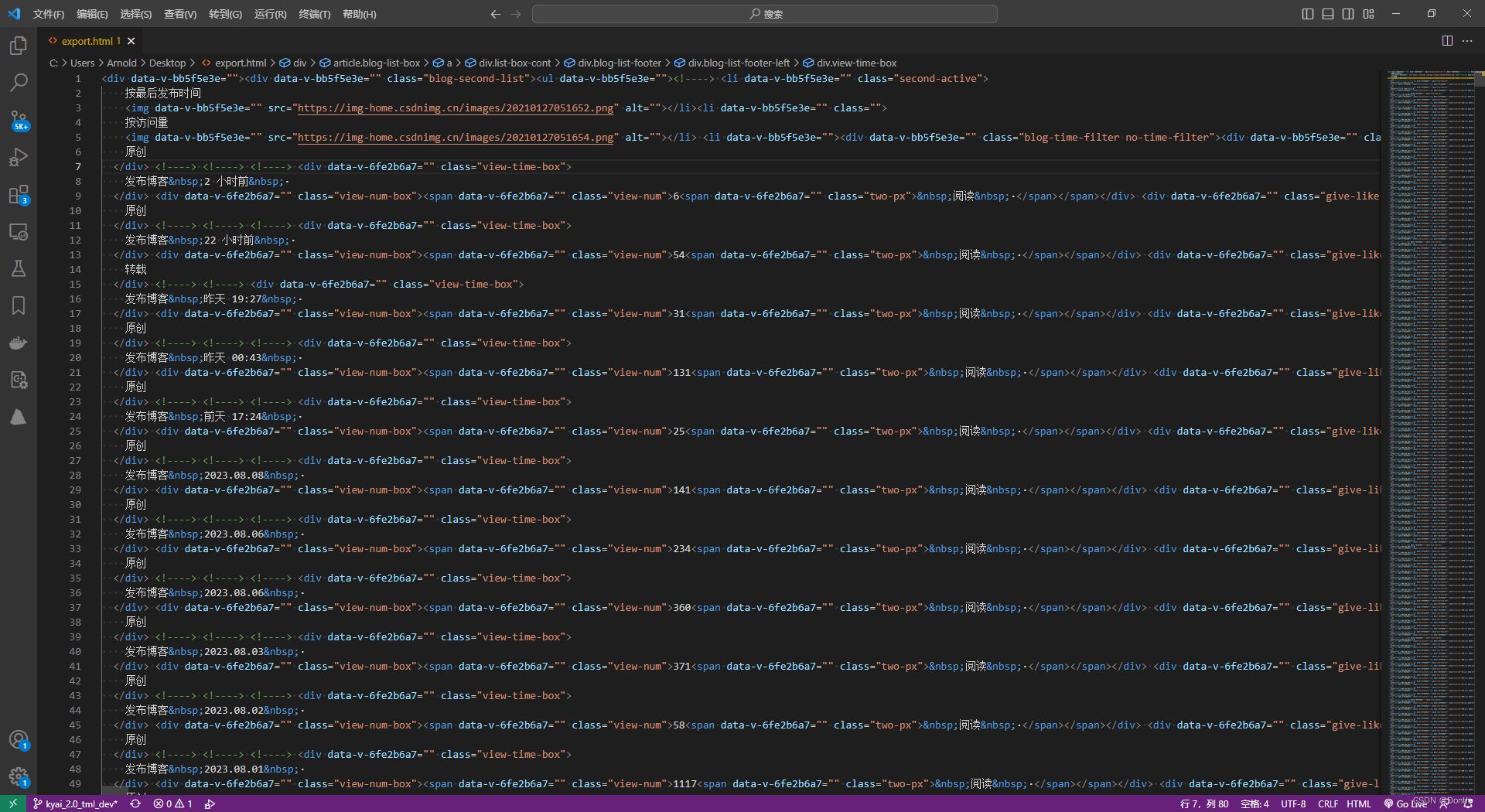Open the 编辑(E) menu
The image size is (1485, 812).
coord(92,14)
